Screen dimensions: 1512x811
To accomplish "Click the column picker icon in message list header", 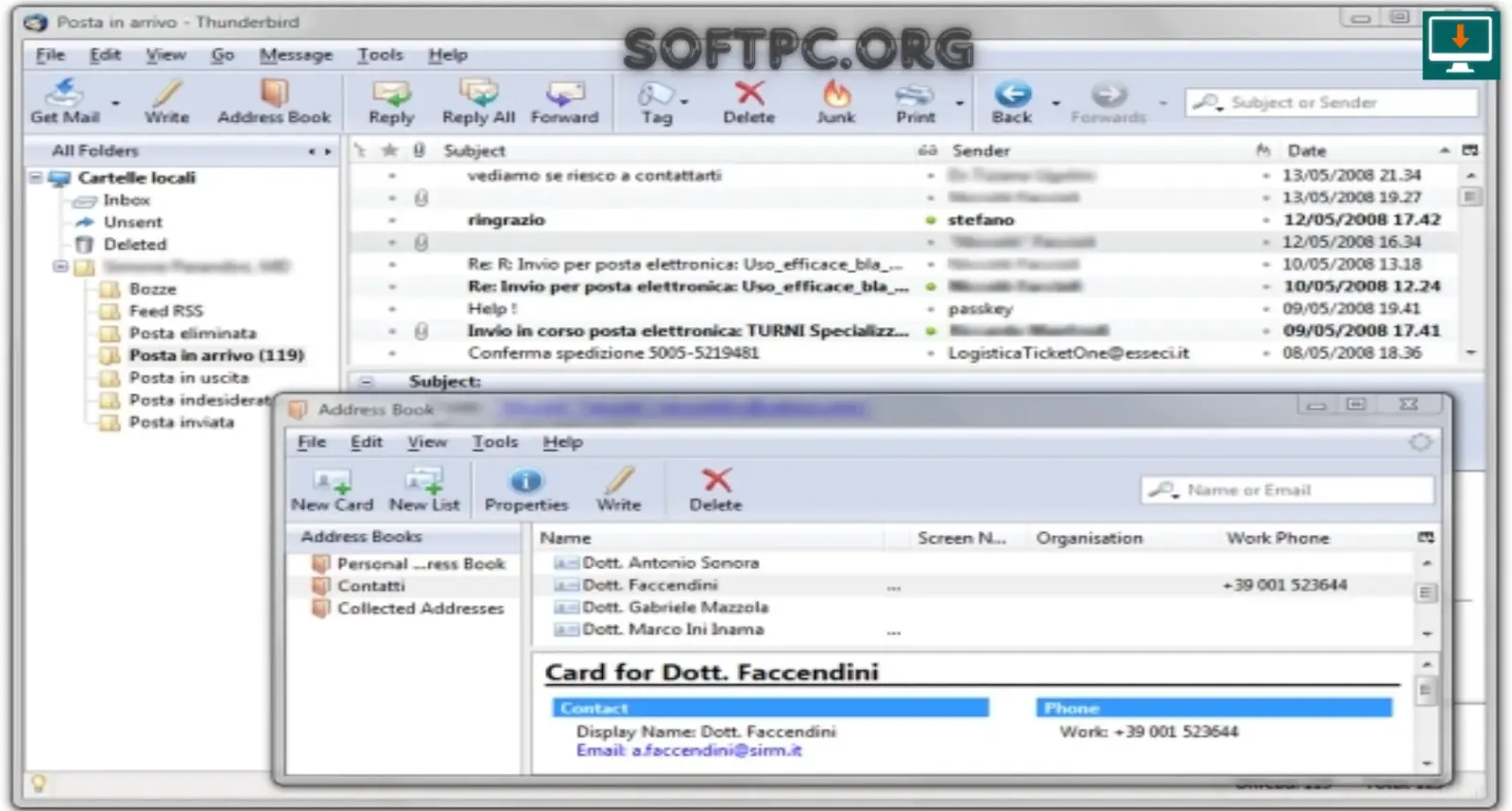I will [1469, 150].
